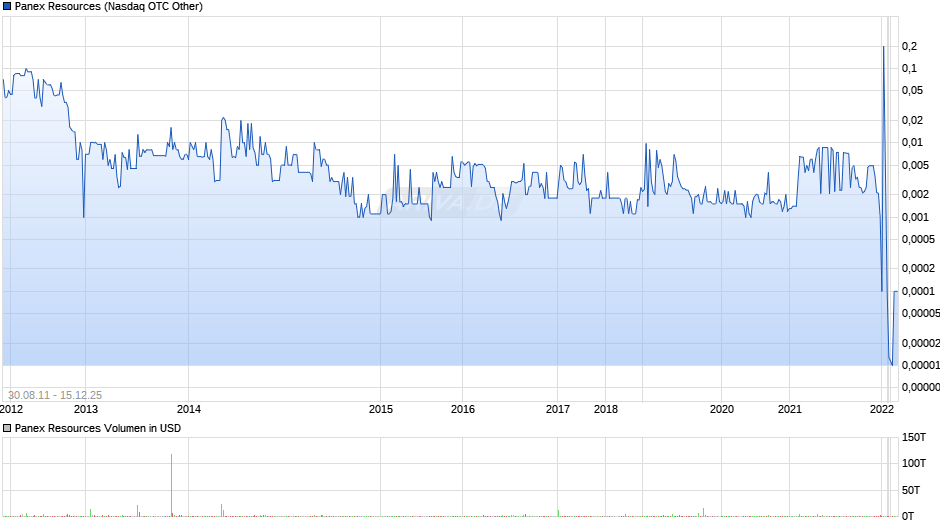The image size is (940, 526).
Task: Click the 2012 x-axis label
Action: 11,409
